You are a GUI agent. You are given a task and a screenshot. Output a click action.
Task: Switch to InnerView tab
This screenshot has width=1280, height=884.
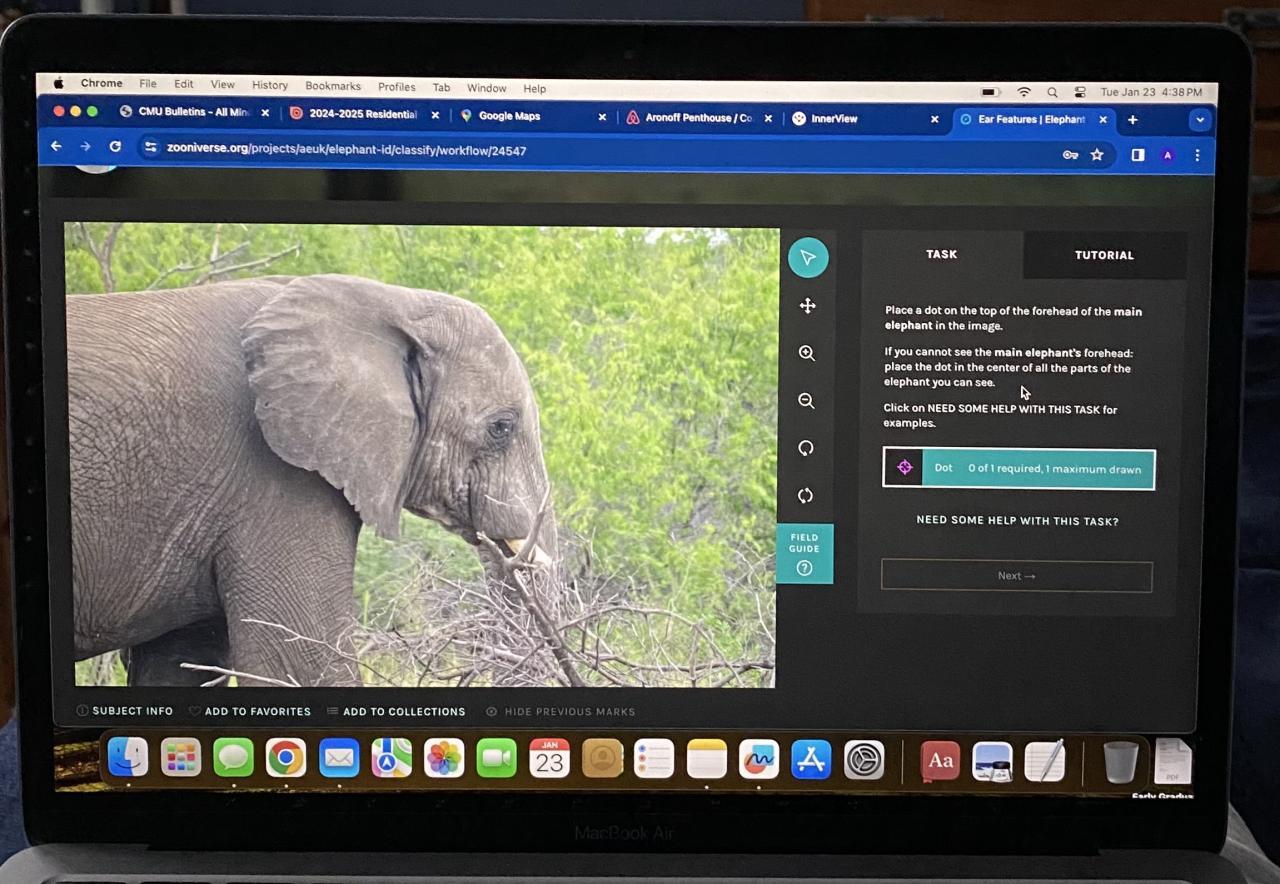(x=865, y=118)
